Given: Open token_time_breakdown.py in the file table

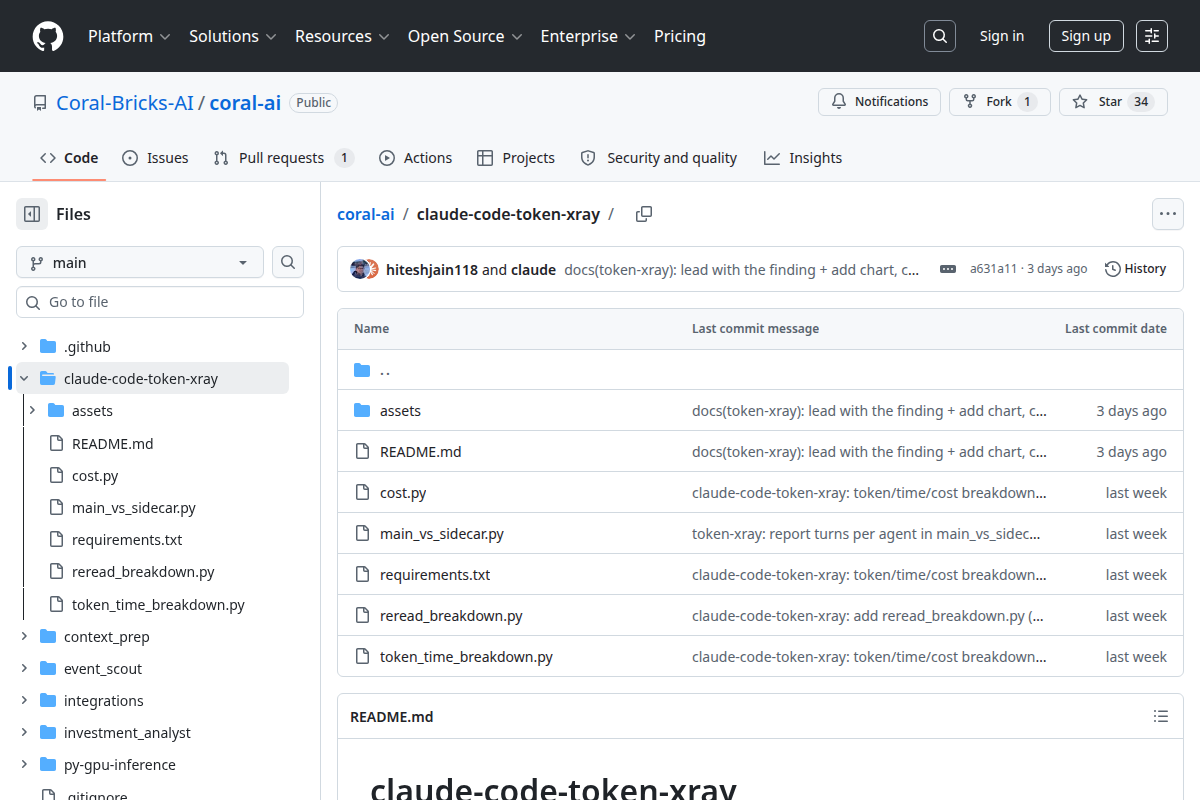Looking at the screenshot, I should [466, 657].
